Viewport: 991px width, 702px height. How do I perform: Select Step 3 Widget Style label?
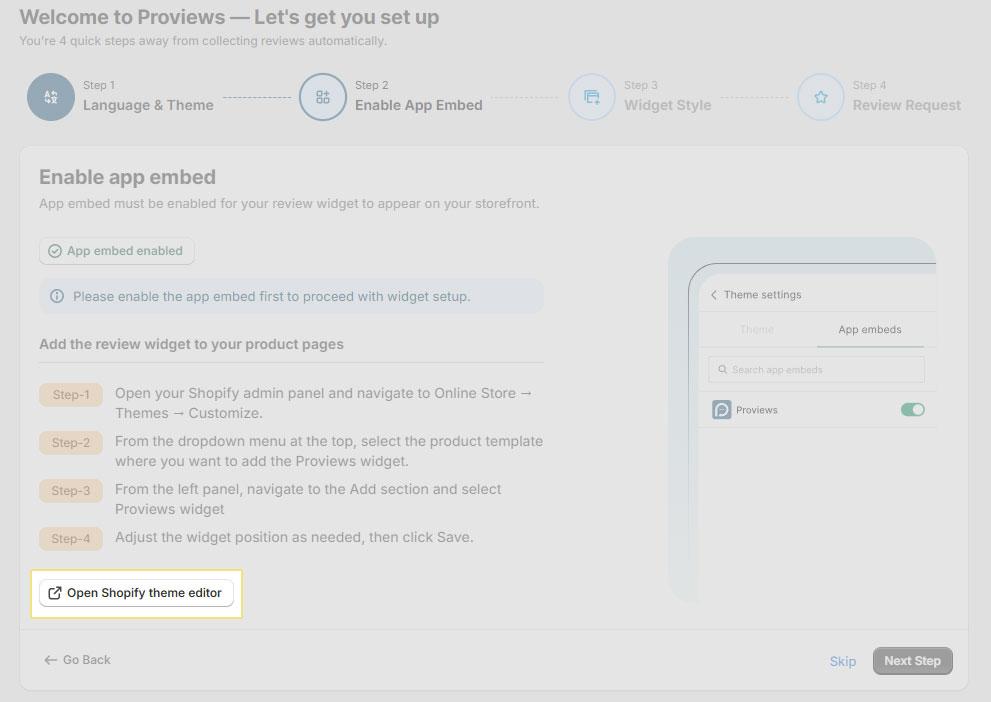(x=667, y=96)
